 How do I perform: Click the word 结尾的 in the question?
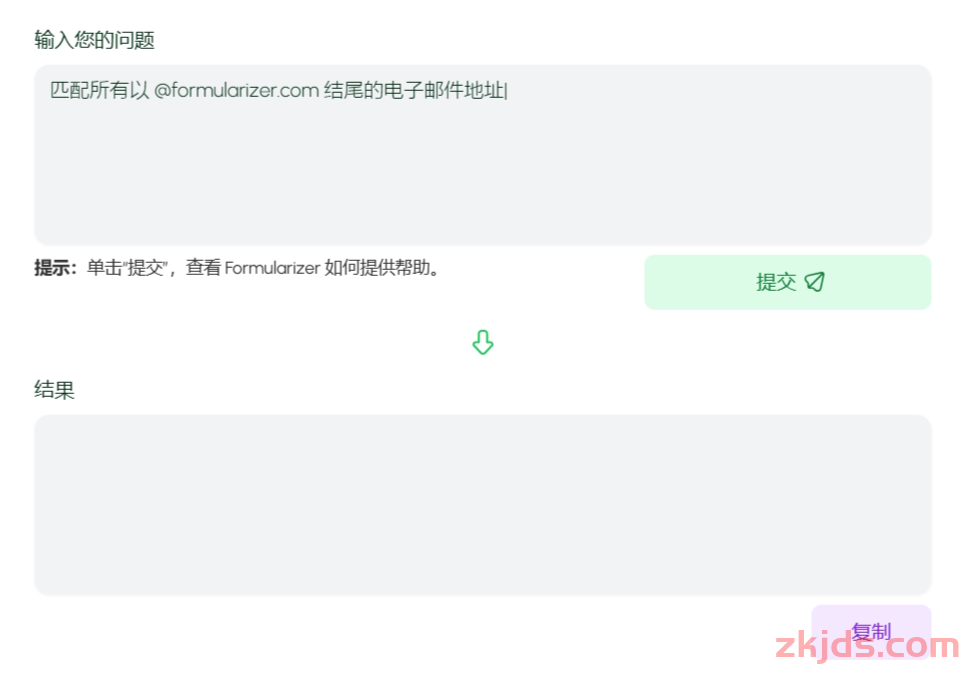pos(353,90)
